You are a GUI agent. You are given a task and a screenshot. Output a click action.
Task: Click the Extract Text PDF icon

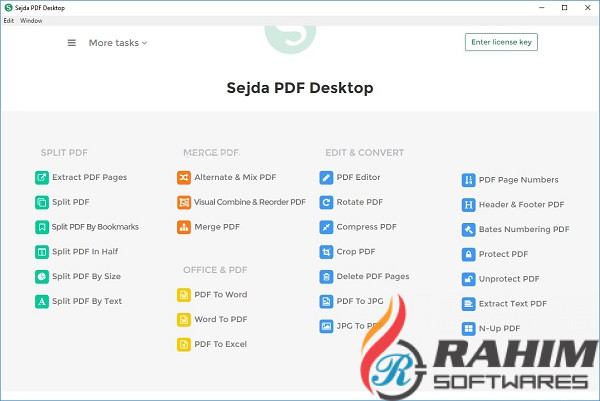coord(469,304)
